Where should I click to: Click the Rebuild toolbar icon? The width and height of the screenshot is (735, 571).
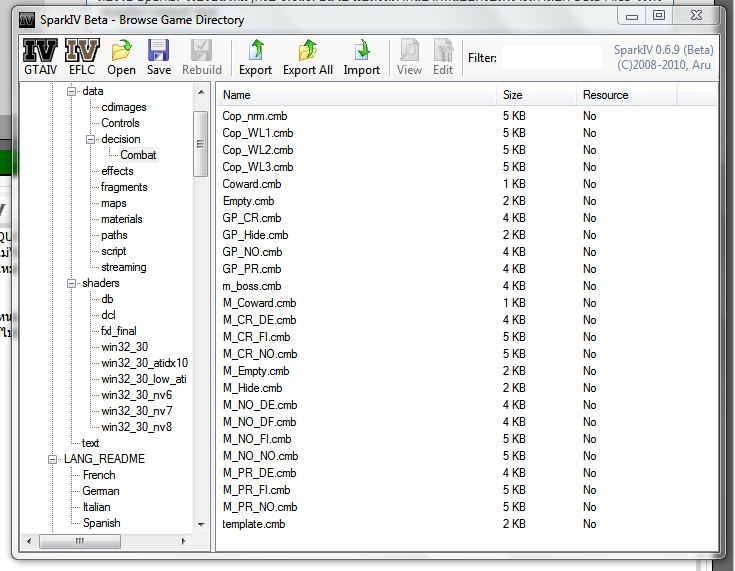(202, 50)
